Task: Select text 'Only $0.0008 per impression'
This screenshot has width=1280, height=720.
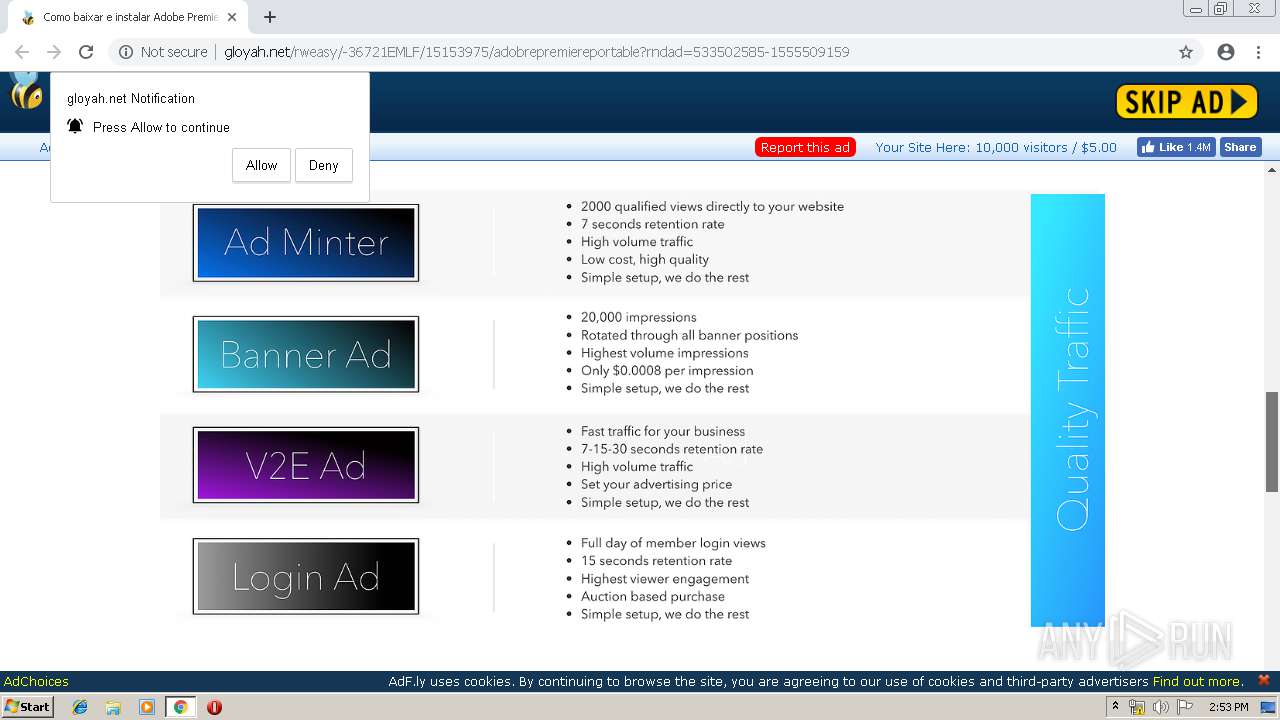Action: [x=667, y=370]
